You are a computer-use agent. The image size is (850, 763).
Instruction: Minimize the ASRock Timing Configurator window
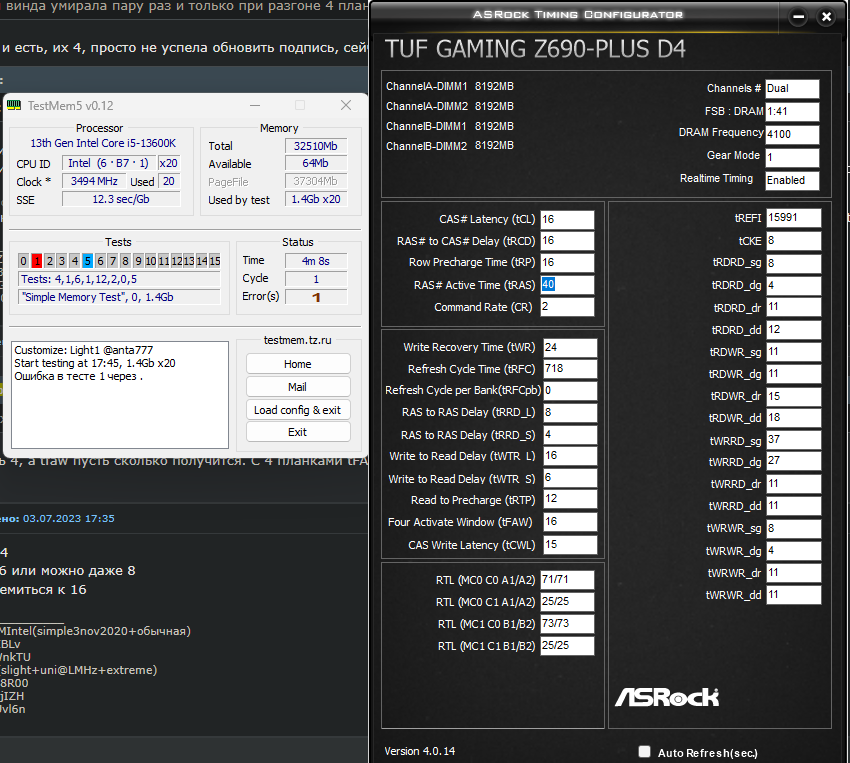point(799,17)
